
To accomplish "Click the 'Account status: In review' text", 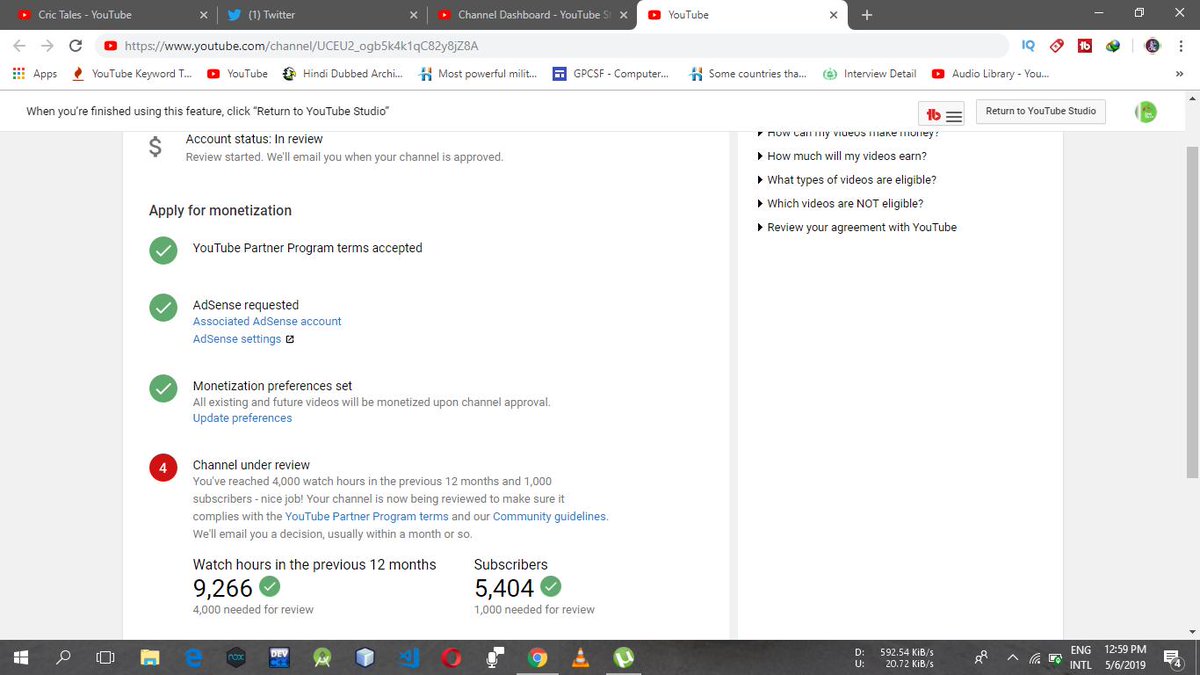I will click(254, 139).
